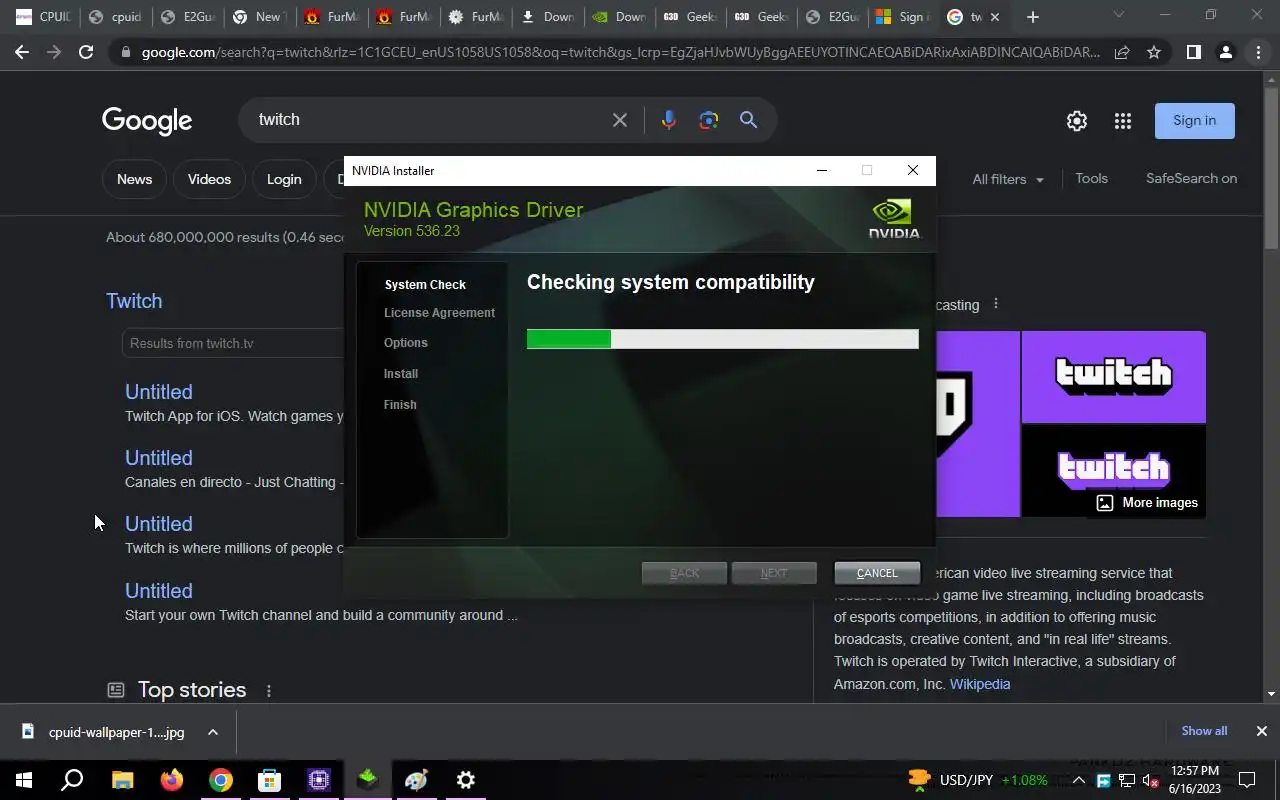
Task: Cancel the NVIDIA driver installation
Action: coord(877,573)
